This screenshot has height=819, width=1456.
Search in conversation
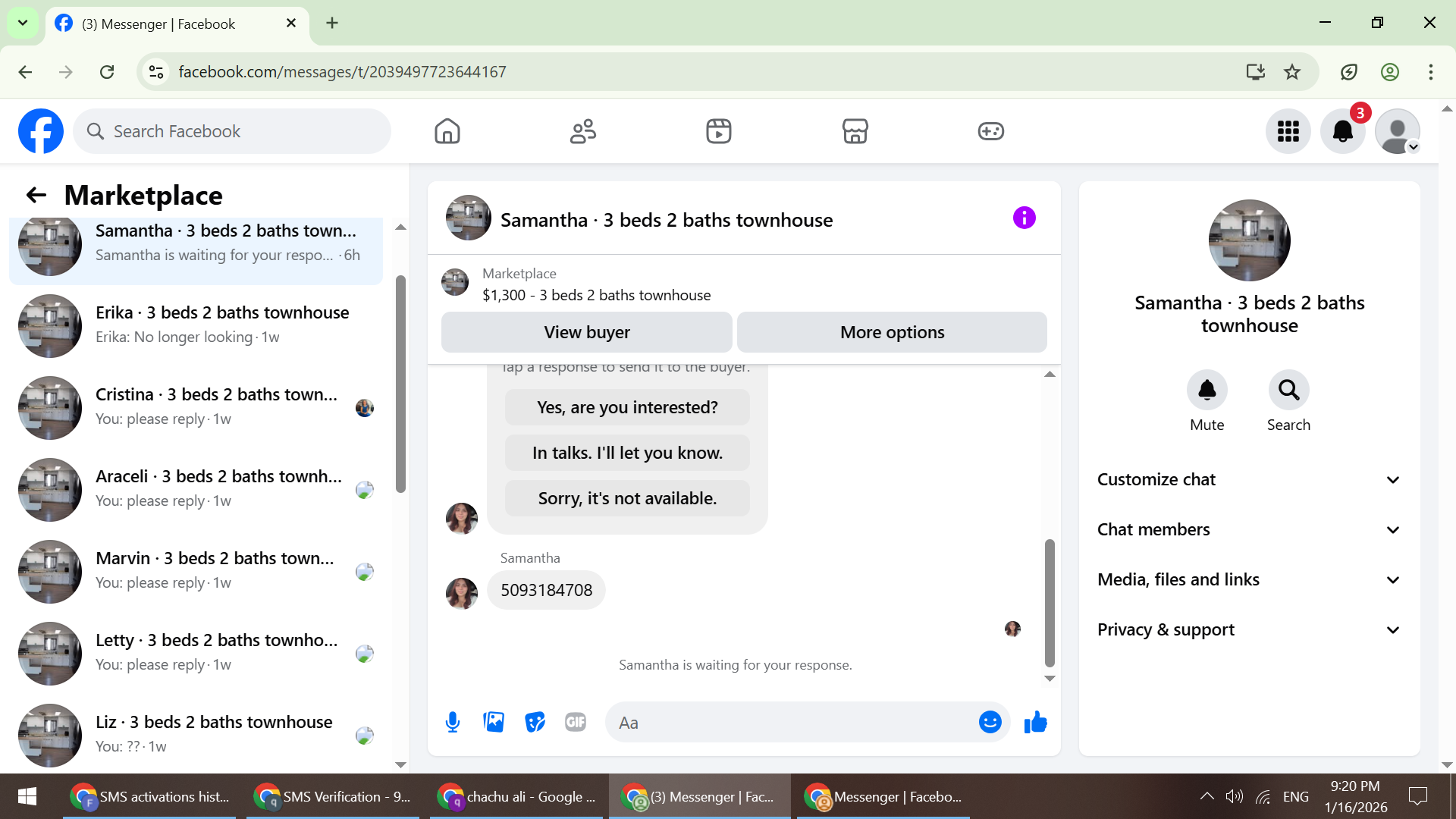(x=1288, y=391)
